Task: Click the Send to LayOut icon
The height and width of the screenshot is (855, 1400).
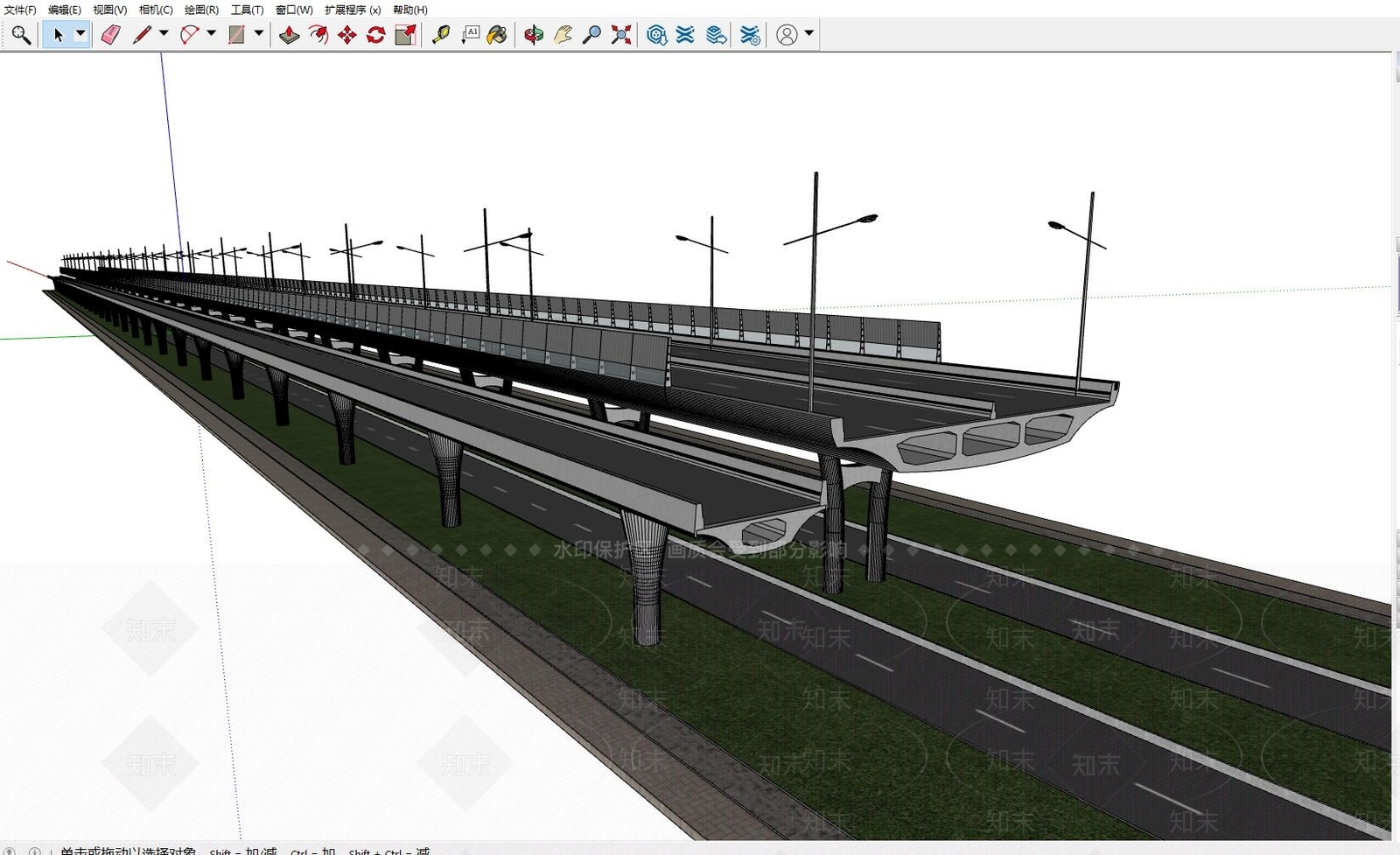Action: point(716,35)
